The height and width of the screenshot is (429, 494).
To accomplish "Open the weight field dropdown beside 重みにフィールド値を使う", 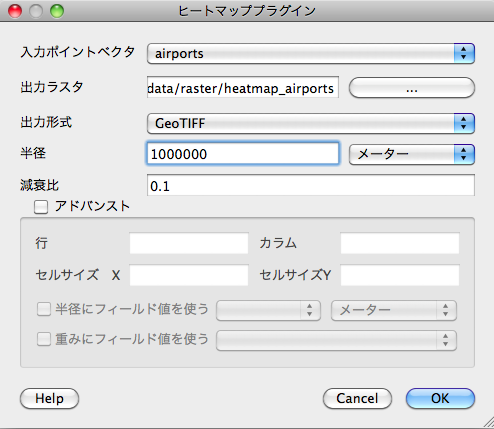I will [x=336, y=340].
